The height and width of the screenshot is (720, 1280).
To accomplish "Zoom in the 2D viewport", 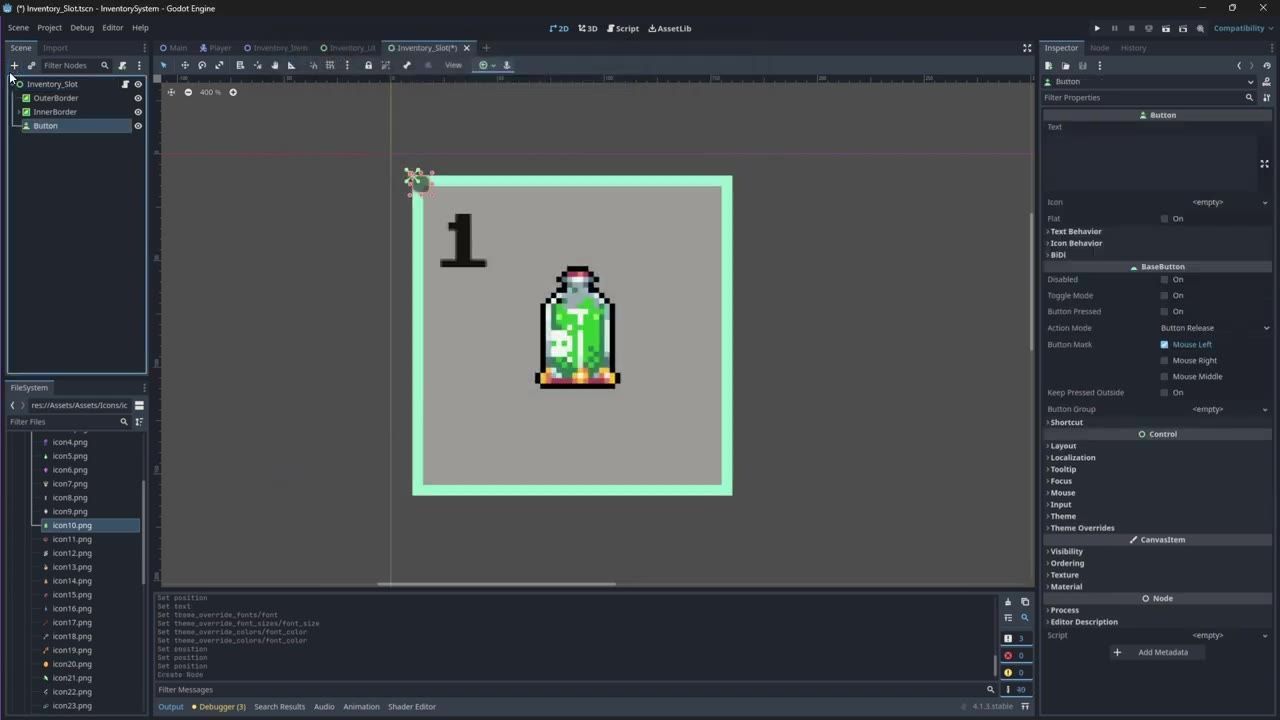I will 233,92.
